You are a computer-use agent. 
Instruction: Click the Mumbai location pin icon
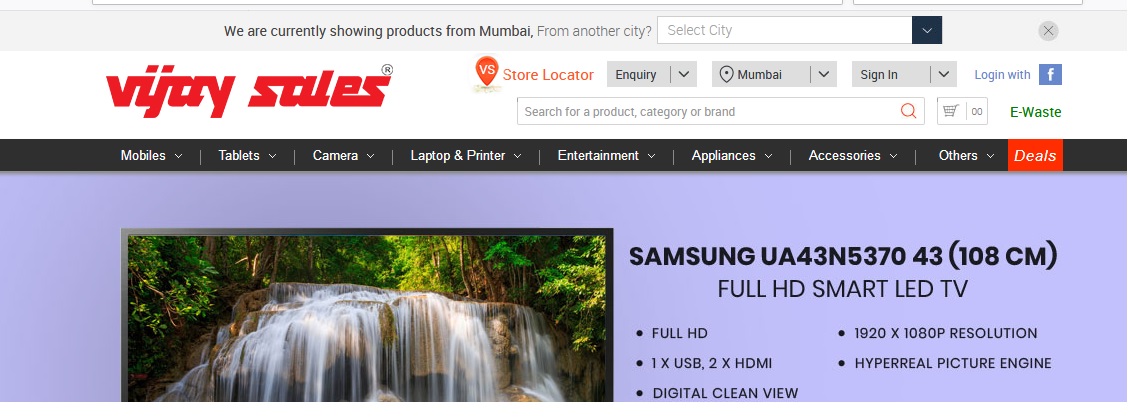[x=727, y=75]
